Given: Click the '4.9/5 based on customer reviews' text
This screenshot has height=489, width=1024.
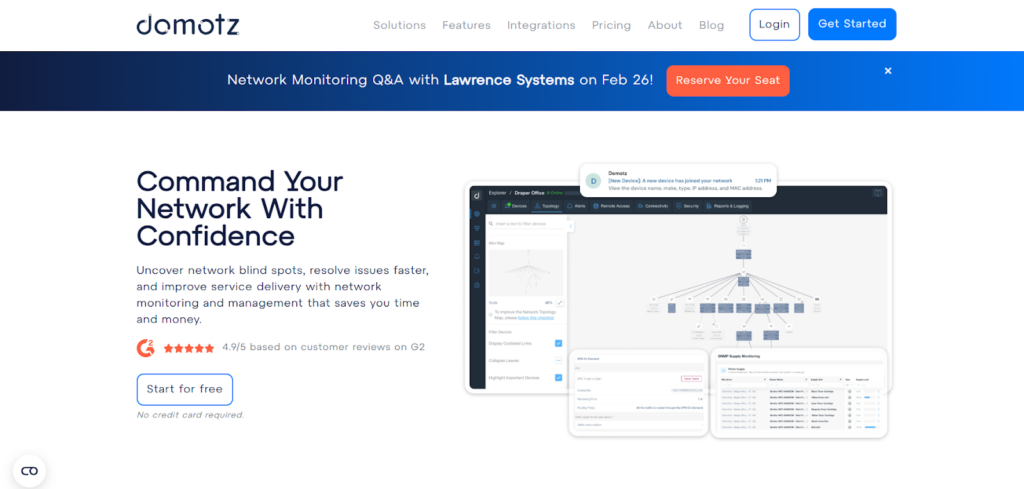Looking at the screenshot, I should coord(323,347).
